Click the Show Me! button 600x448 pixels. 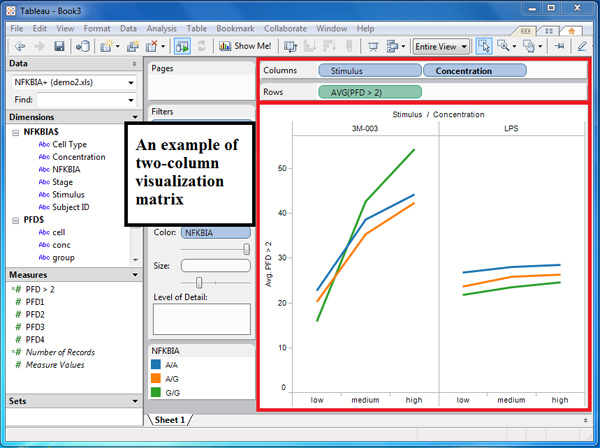238,47
